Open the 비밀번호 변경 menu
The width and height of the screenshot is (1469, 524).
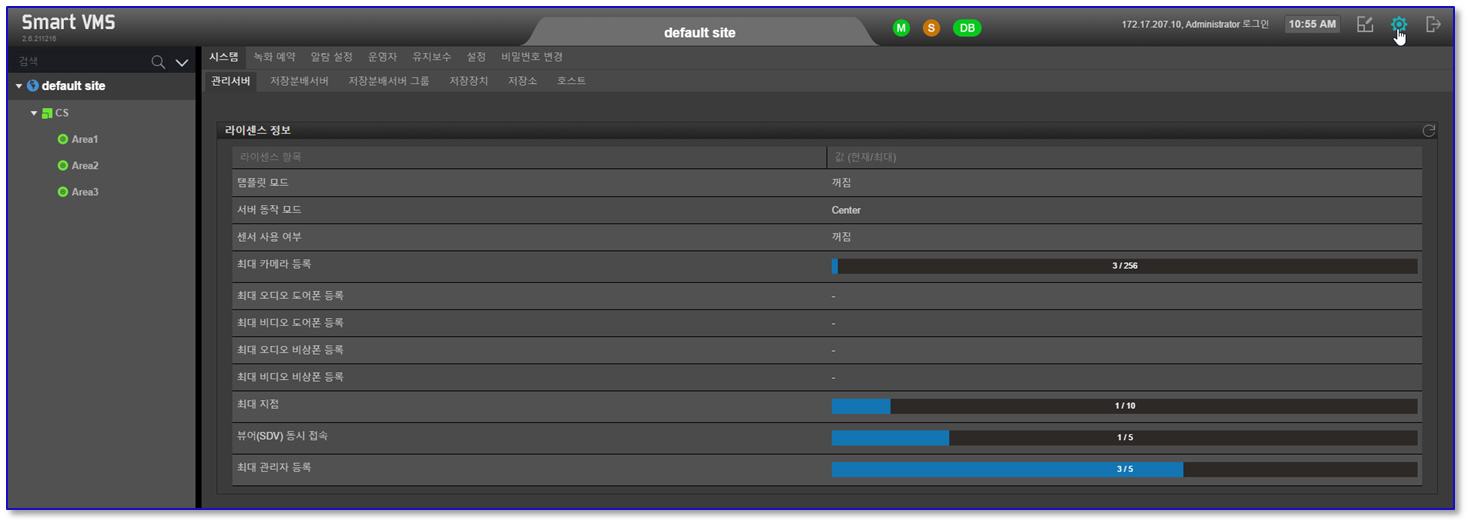[x=532, y=57]
